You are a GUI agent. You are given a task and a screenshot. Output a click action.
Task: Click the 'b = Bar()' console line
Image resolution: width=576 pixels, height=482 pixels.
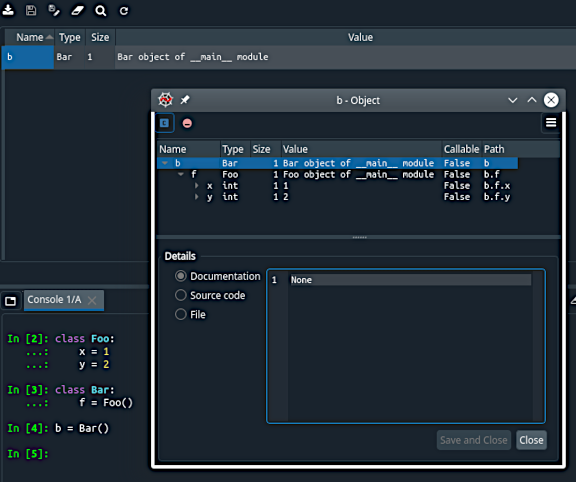click(x=82, y=428)
